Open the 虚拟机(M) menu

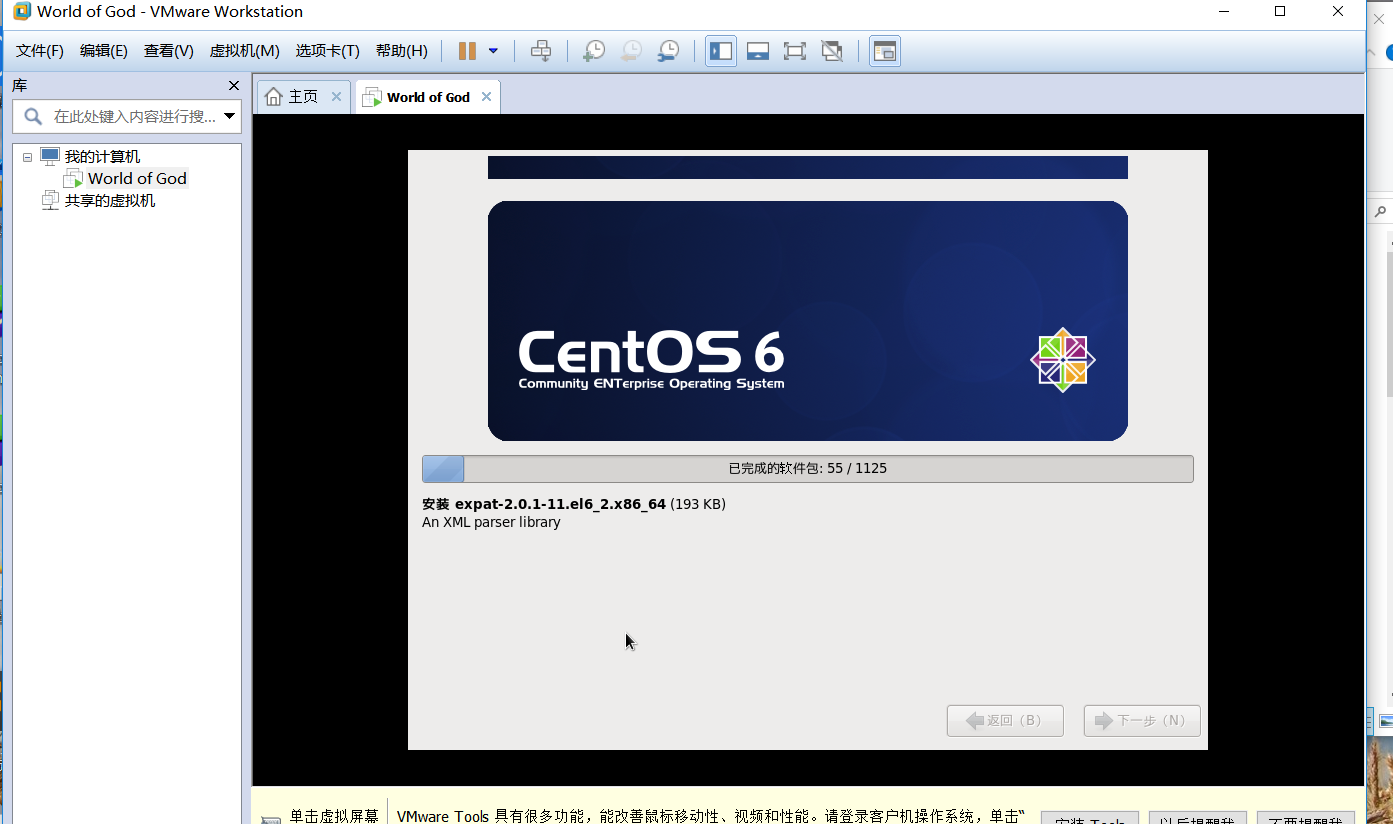point(244,51)
